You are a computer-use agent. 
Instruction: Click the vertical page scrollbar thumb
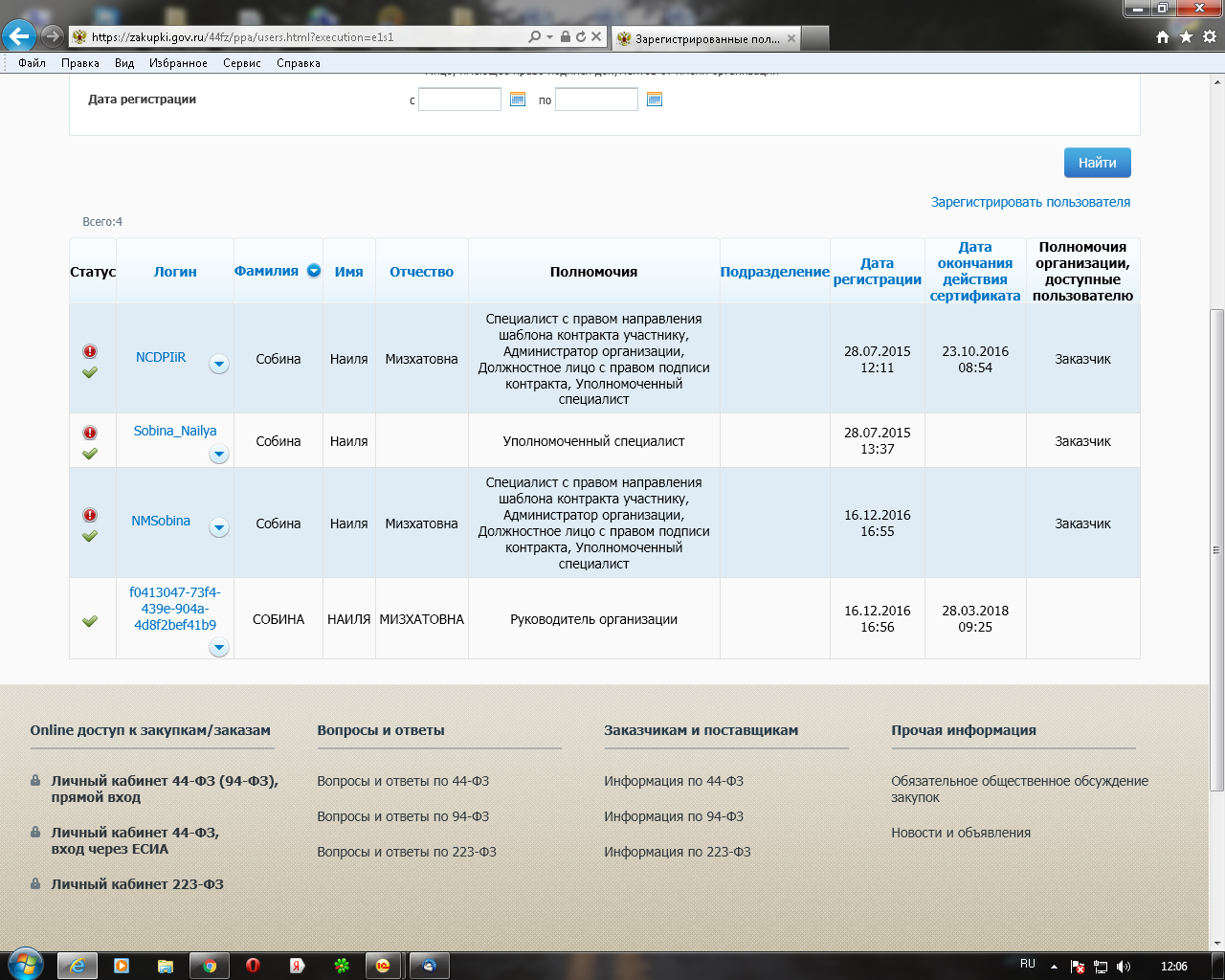(1216, 549)
